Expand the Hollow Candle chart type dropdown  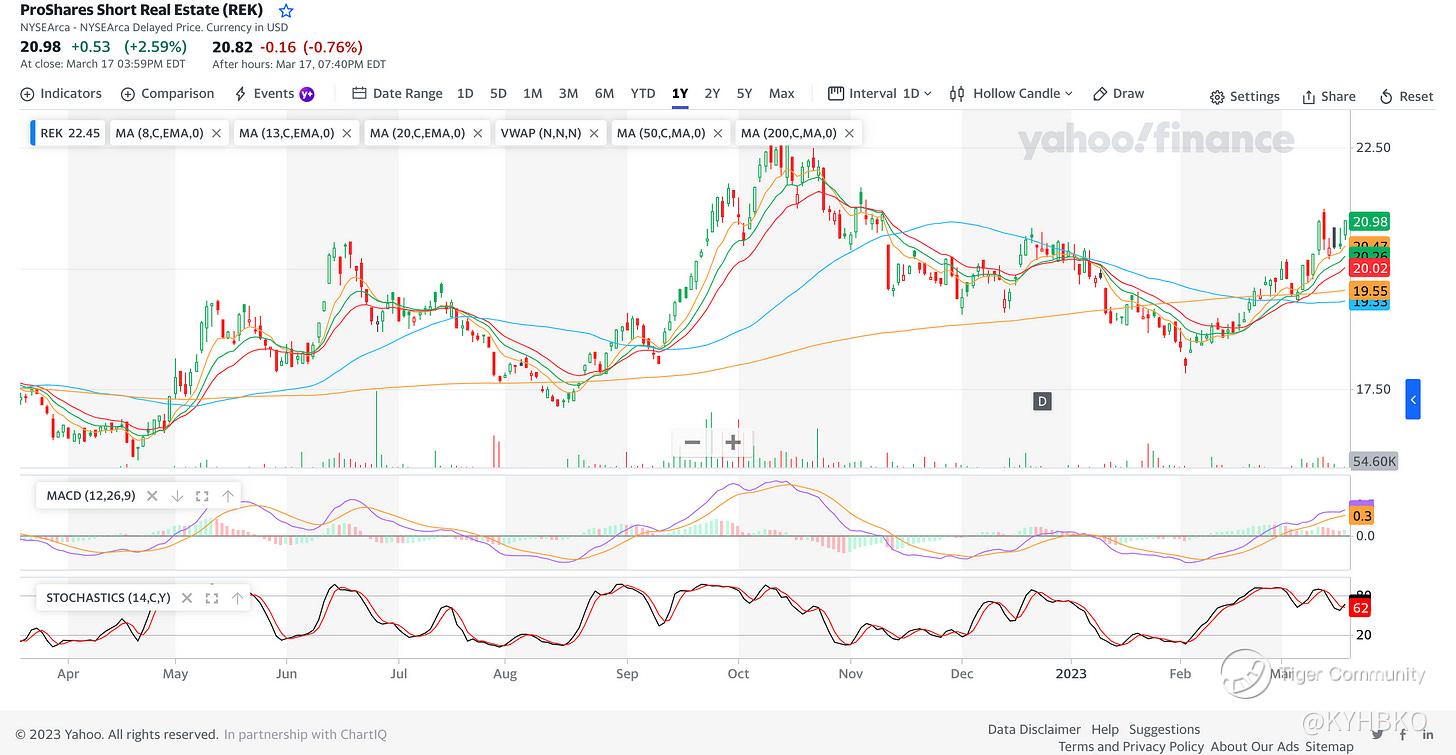(x=1011, y=93)
